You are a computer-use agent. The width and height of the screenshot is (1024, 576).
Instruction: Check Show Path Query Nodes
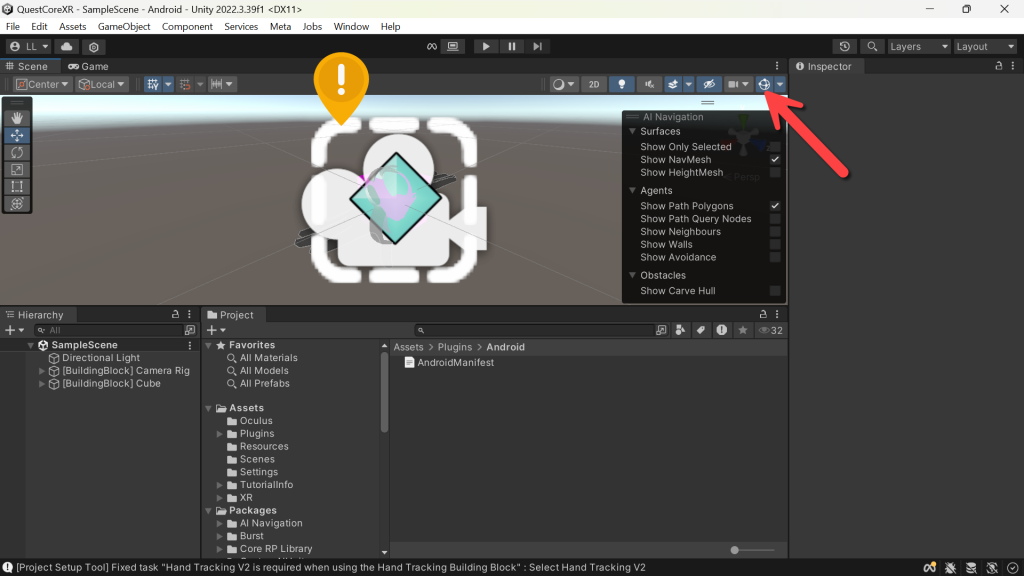click(775, 219)
